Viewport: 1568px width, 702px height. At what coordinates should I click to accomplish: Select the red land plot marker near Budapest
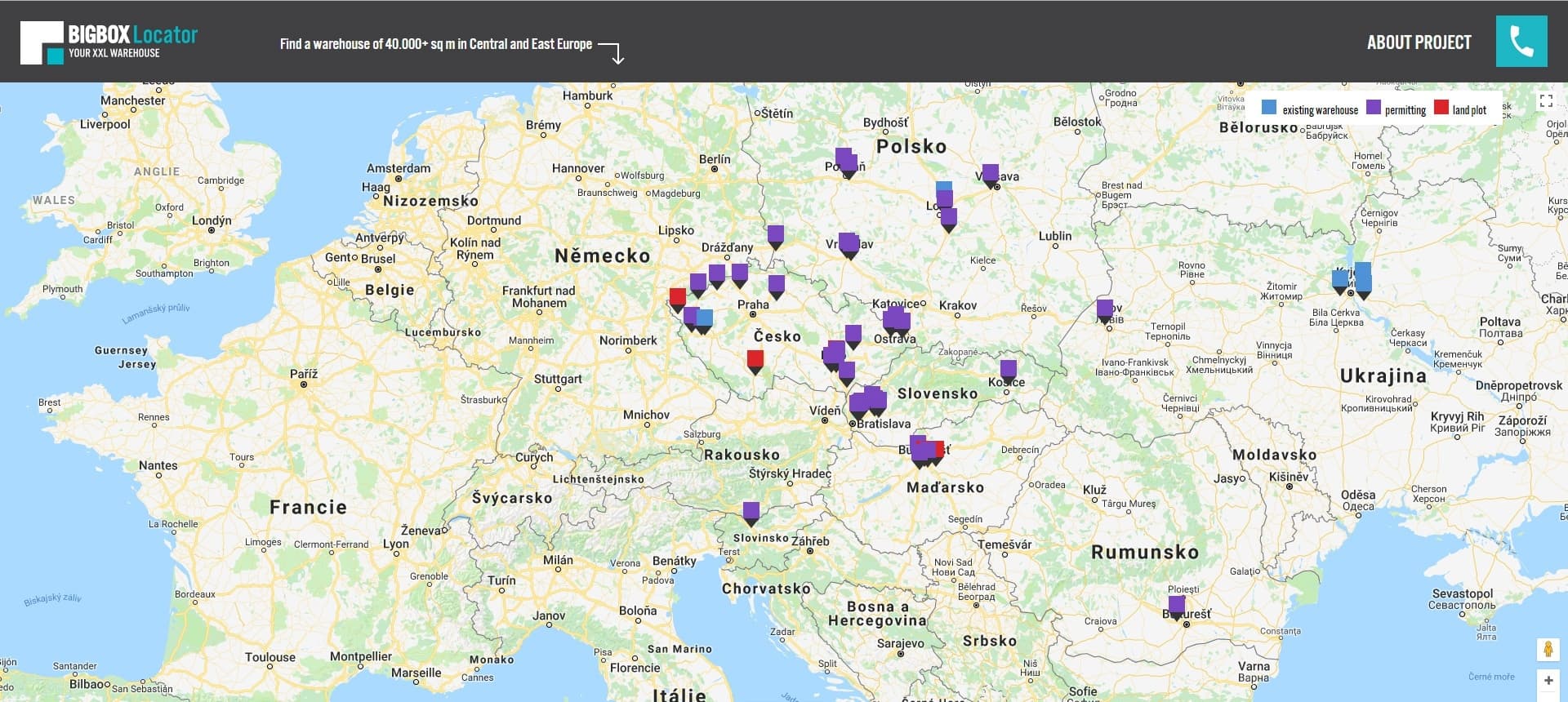(938, 450)
